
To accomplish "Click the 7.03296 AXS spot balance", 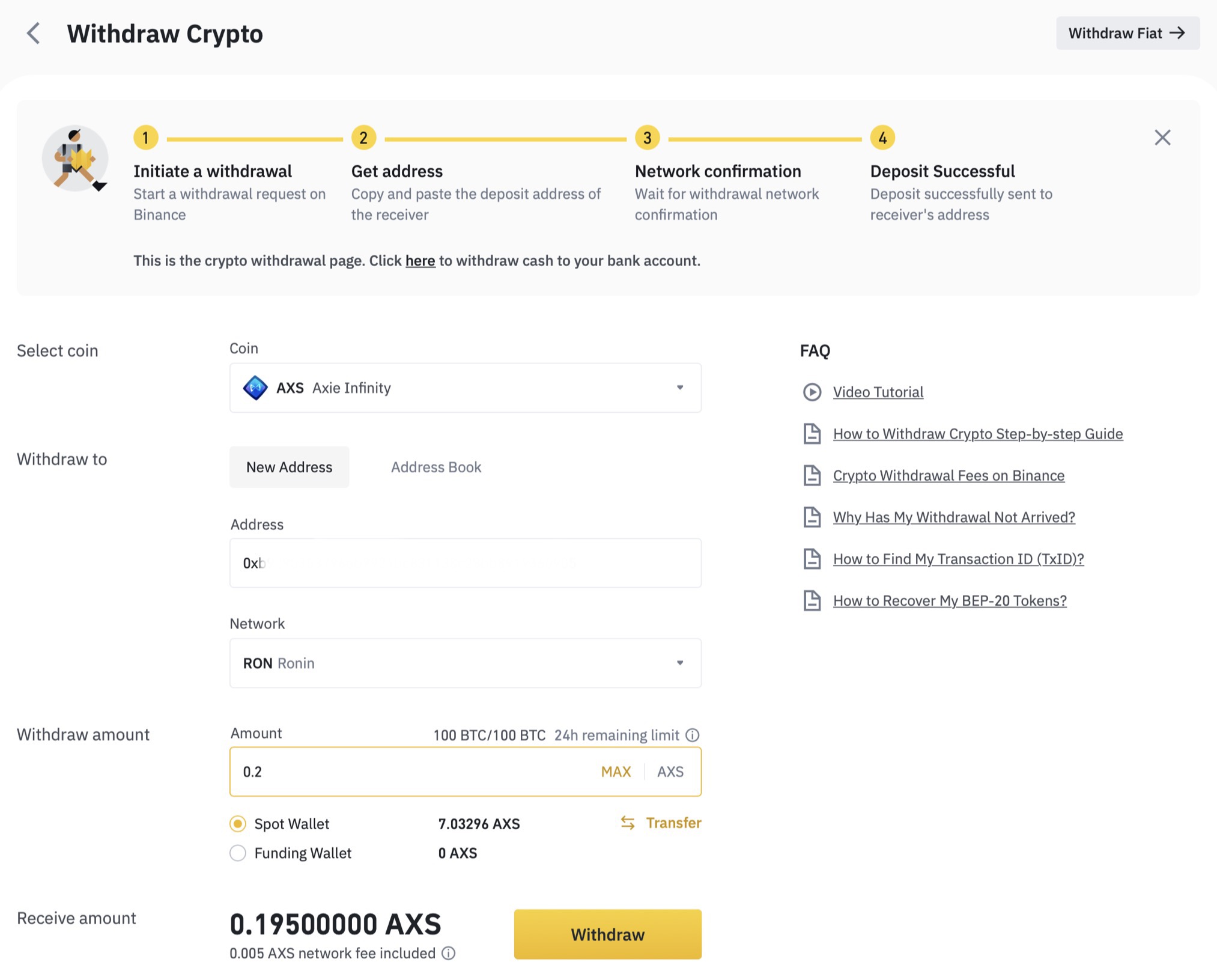I will click(479, 824).
